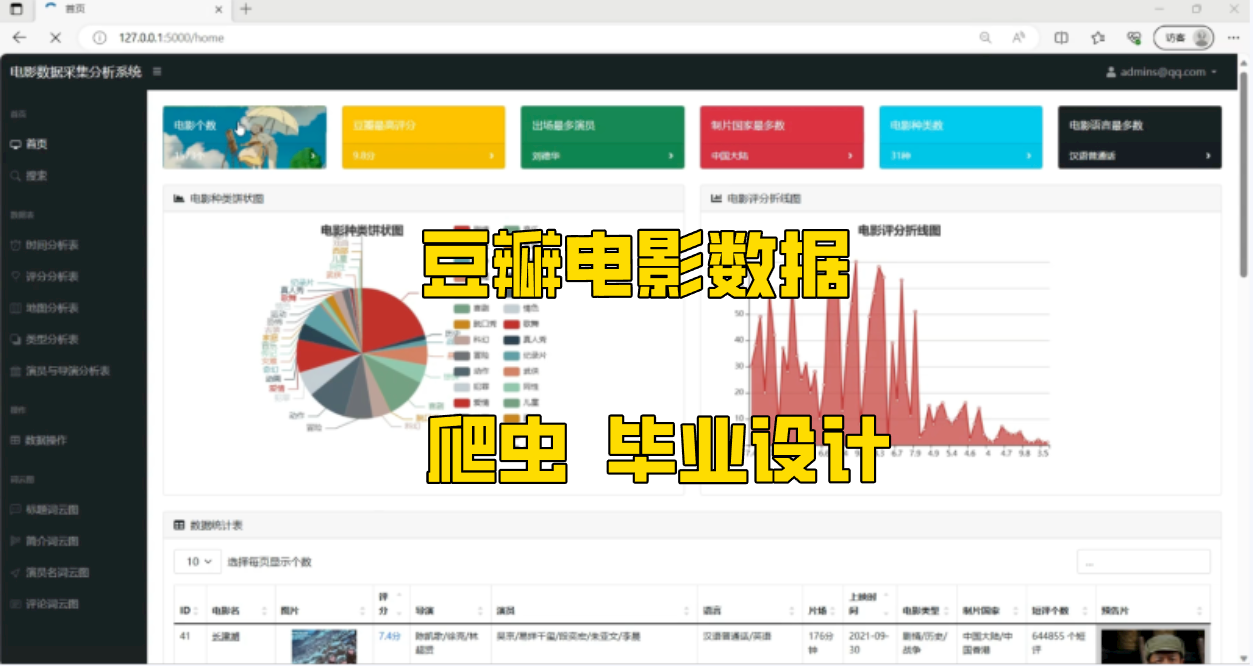Open the browser zoom magnifier icon
The image size is (1253, 666).
tap(986, 37)
